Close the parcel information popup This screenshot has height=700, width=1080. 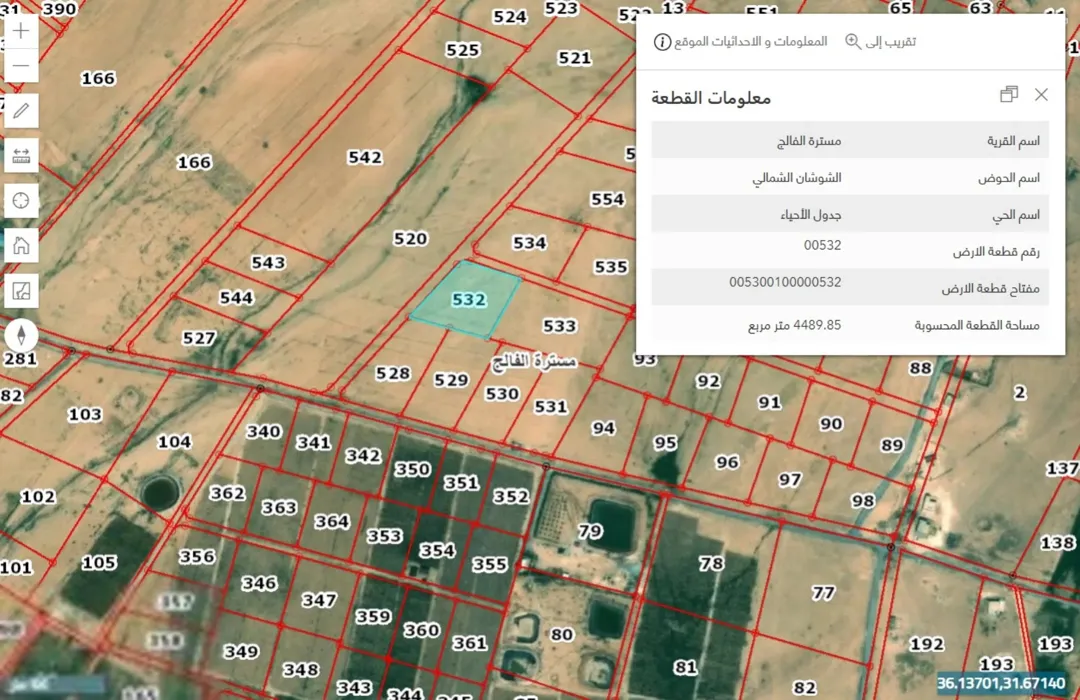point(1041,94)
